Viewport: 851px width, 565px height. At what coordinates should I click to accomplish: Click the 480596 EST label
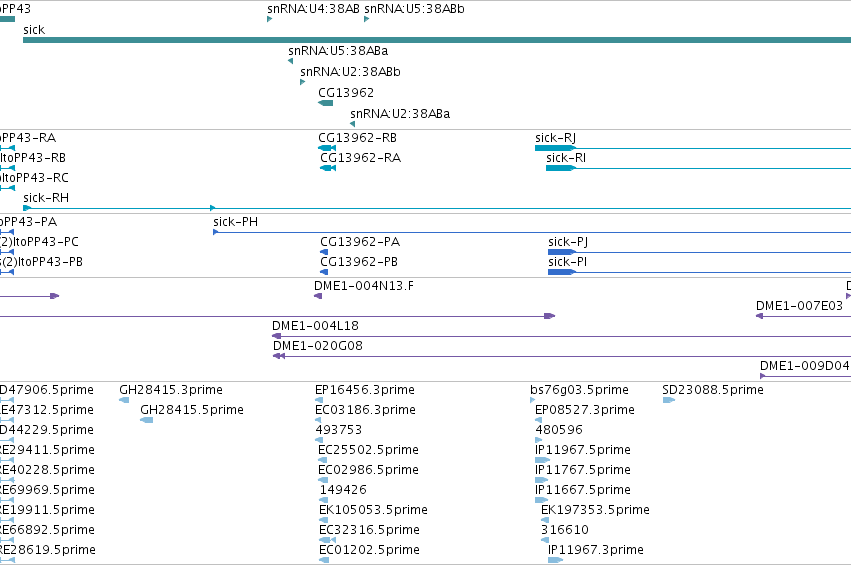[x=559, y=430]
